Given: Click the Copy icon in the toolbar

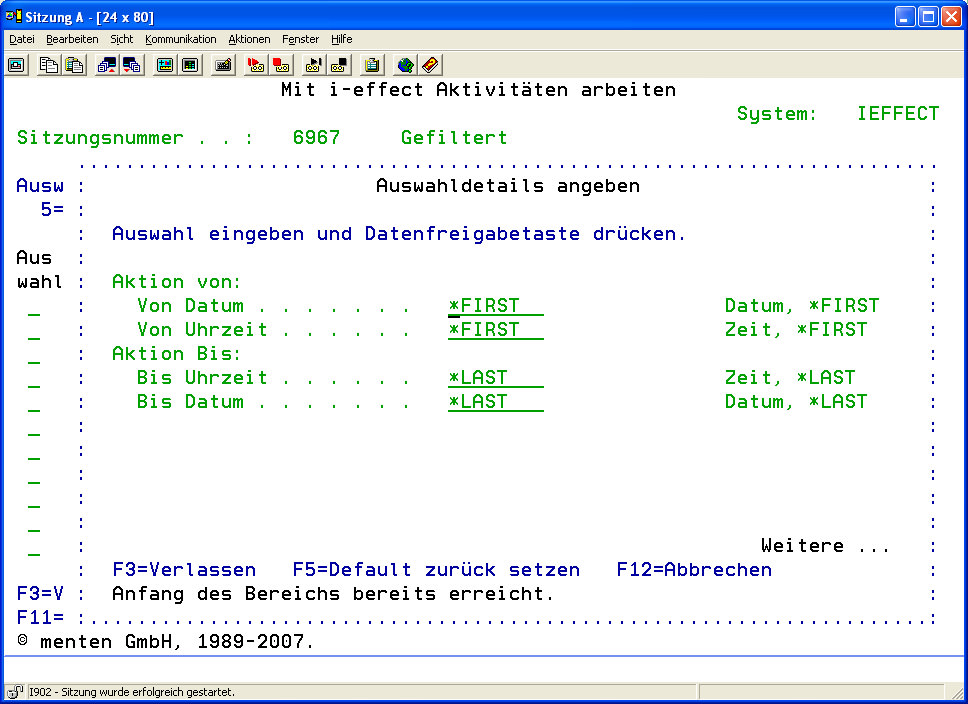Looking at the screenshot, I should pos(49,65).
